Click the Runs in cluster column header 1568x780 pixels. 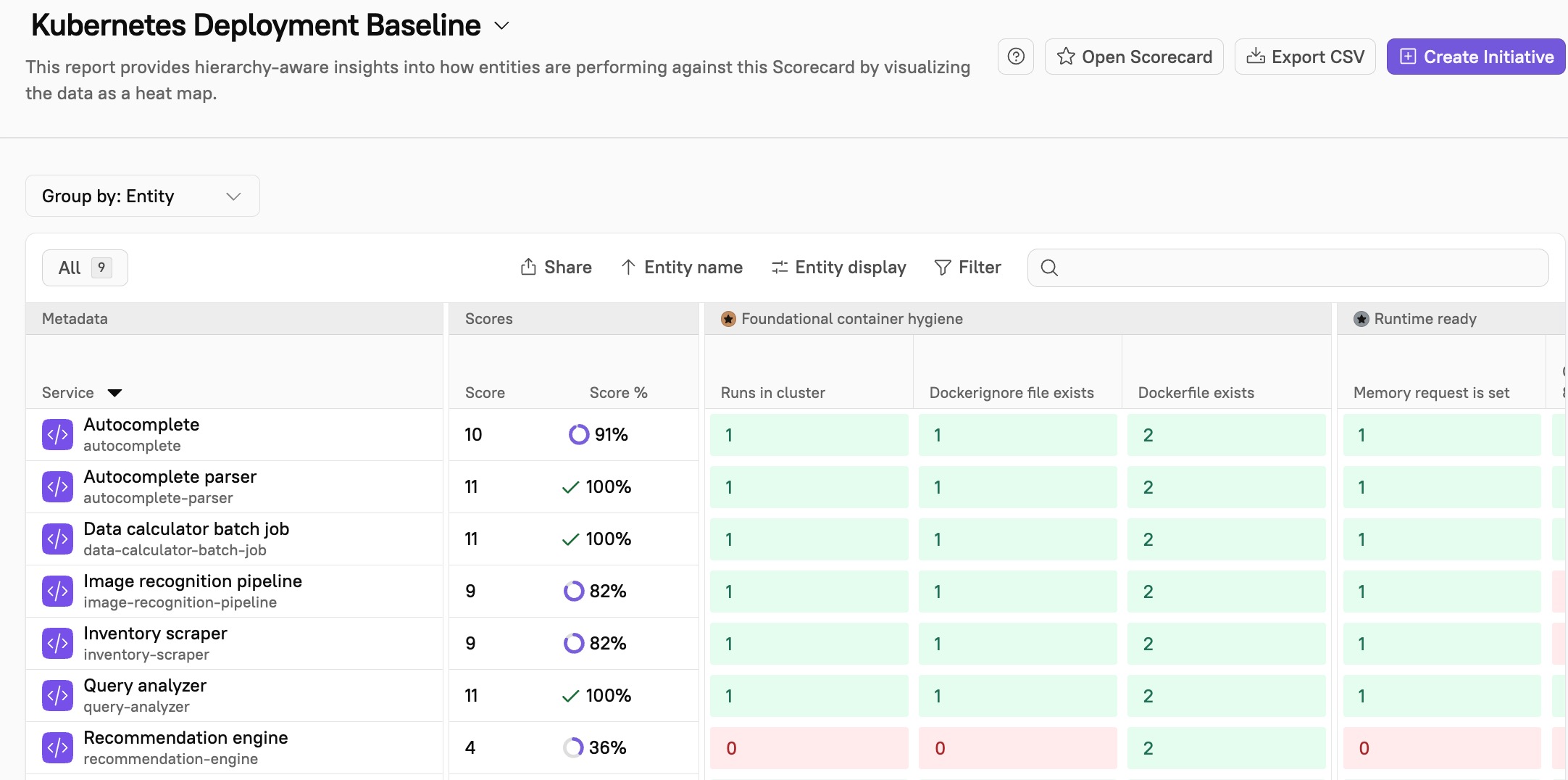click(x=773, y=392)
